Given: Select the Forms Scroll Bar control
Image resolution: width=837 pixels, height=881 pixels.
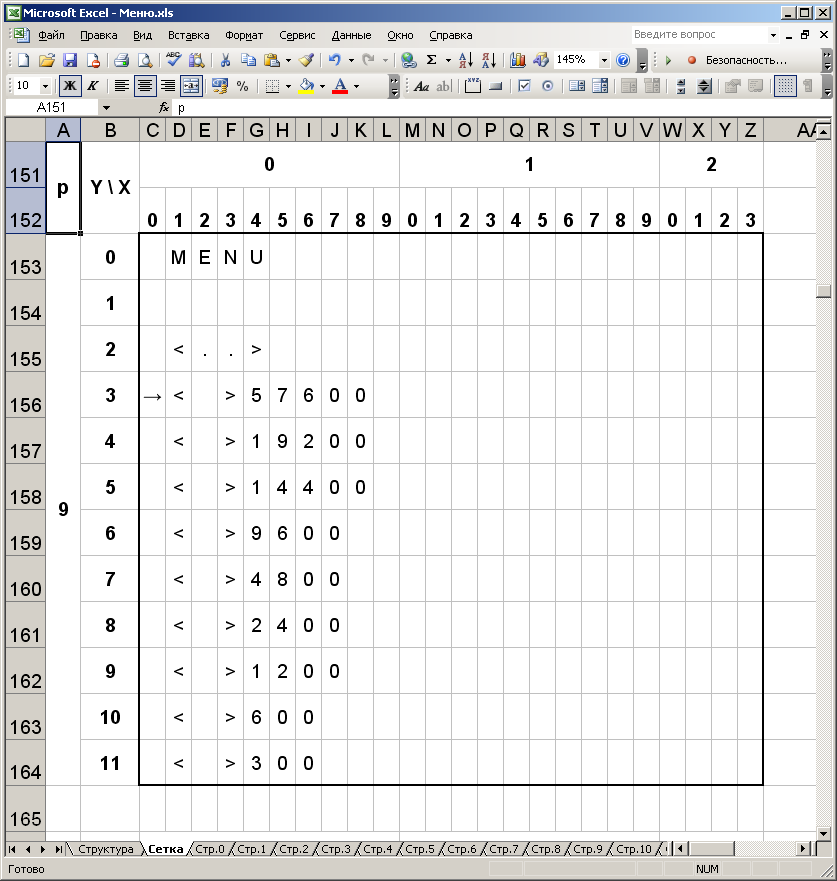Looking at the screenshot, I should tap(681, 86).
